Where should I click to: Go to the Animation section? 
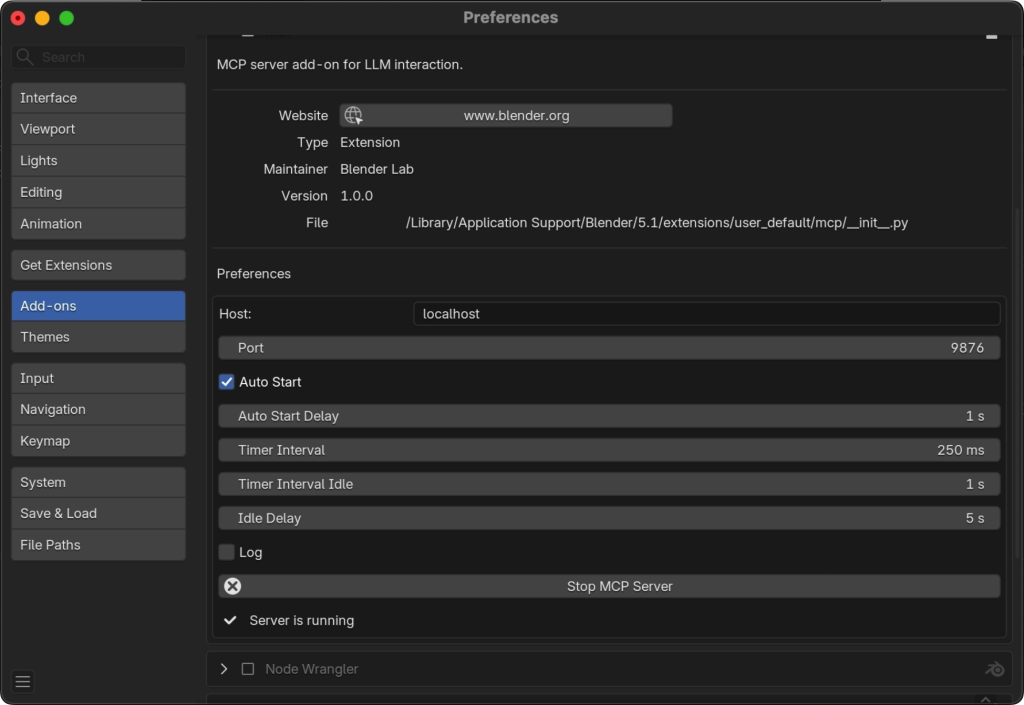click(99, 224)
